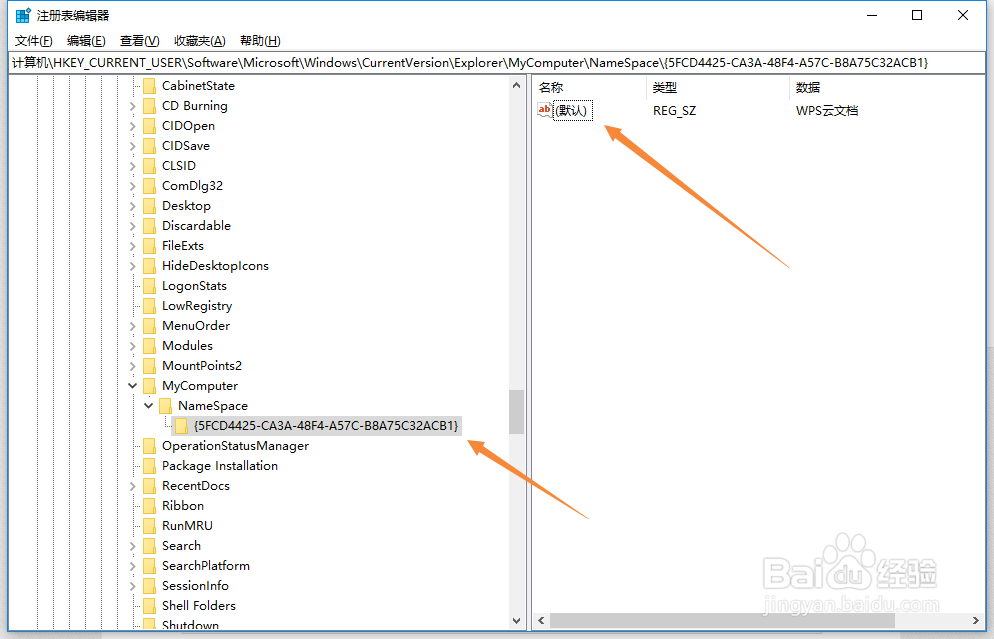This screenshot has height=639, width=994.
Task: Click the tree pane scroll up arrow
Action: point(516,85)
